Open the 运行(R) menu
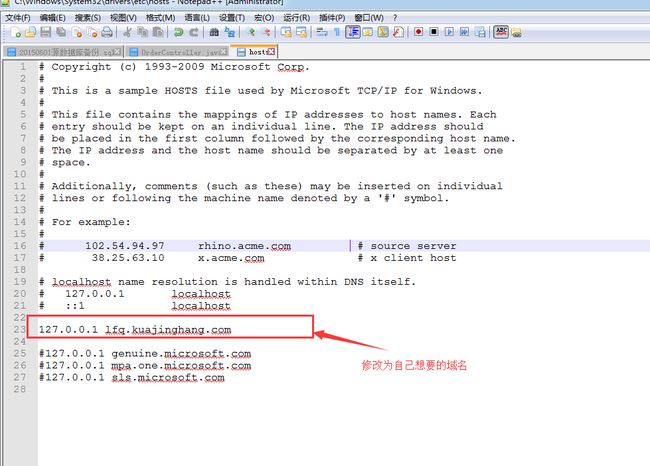 pyautogui.click(x=296, y=18)
